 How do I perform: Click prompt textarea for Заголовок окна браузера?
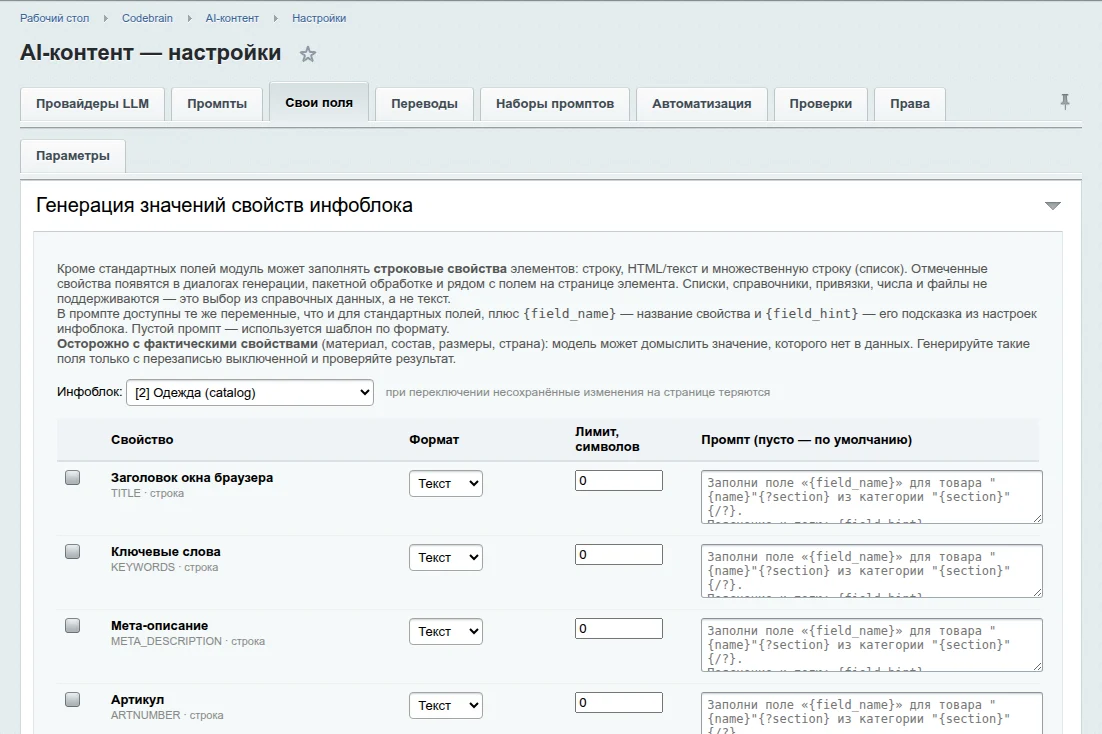[x=871, y=496]
